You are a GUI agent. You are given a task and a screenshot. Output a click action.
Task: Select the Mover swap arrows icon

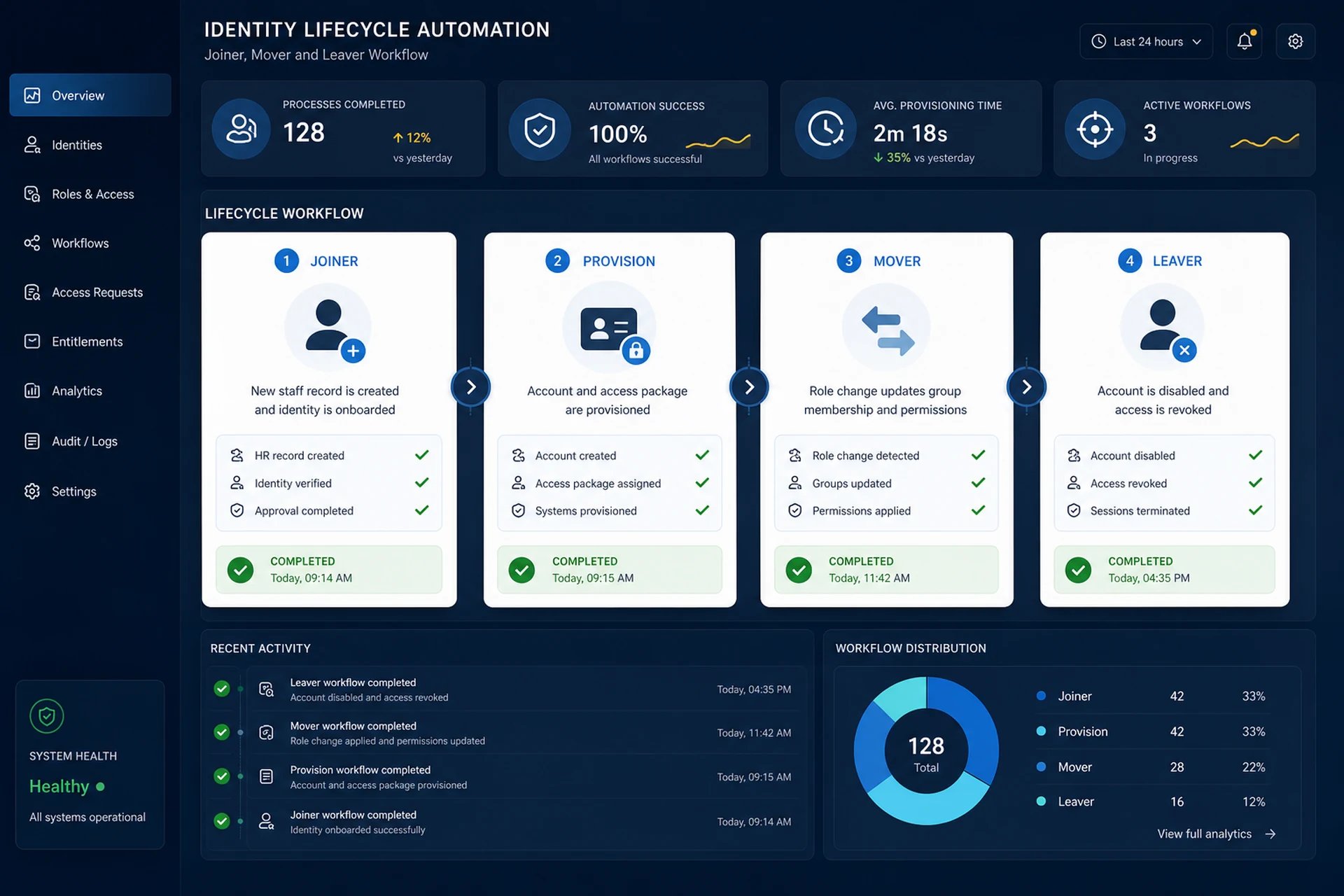pyautogui.click(x=886, y=327)
